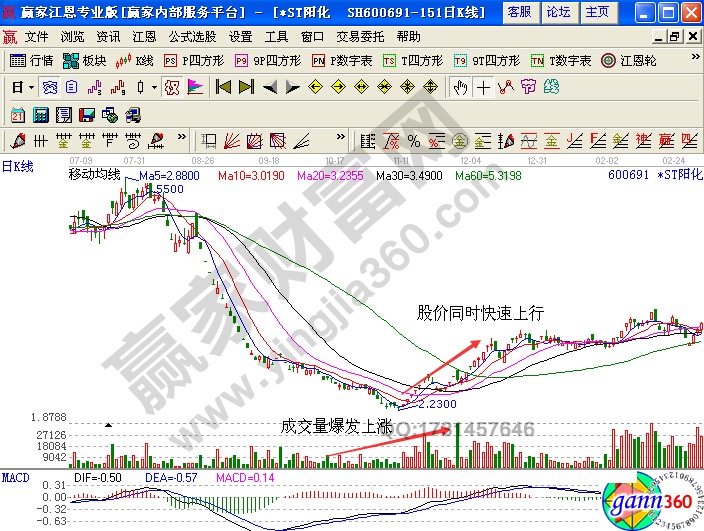Expand the candlestick style dropdown arrow
The height and width of the screenshot is (531, 704).
[154, 87]
